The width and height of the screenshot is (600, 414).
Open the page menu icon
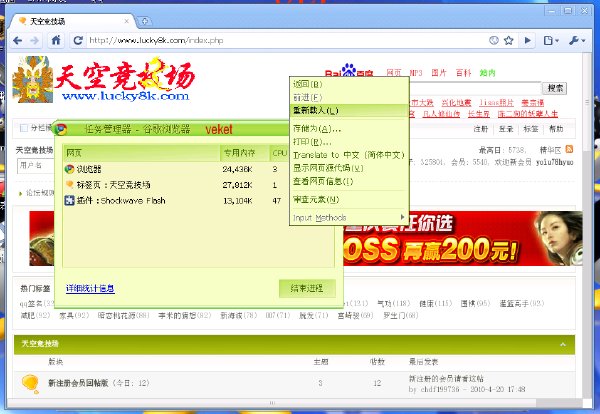tap(551, 41)
